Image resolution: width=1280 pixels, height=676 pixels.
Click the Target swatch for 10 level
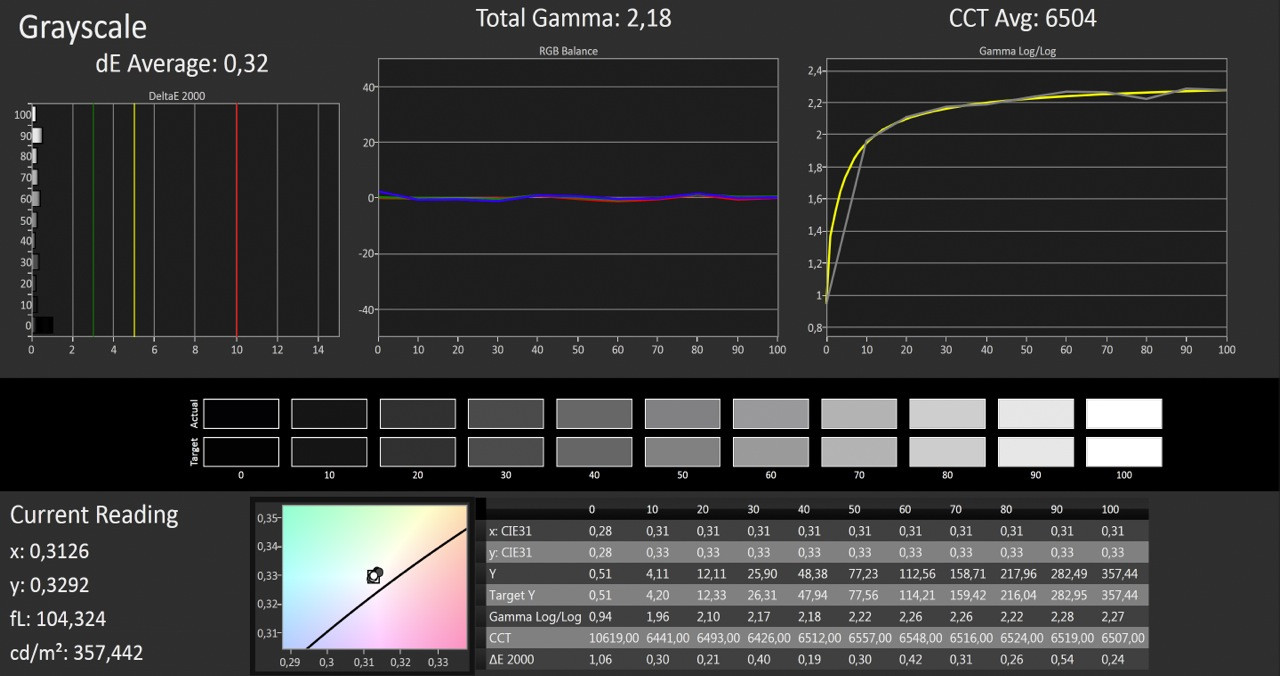pos(329,452)
